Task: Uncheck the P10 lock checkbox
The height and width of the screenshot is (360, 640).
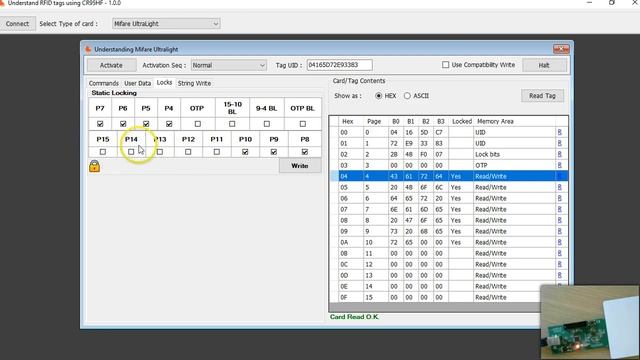Action: (x=245, y=152)
